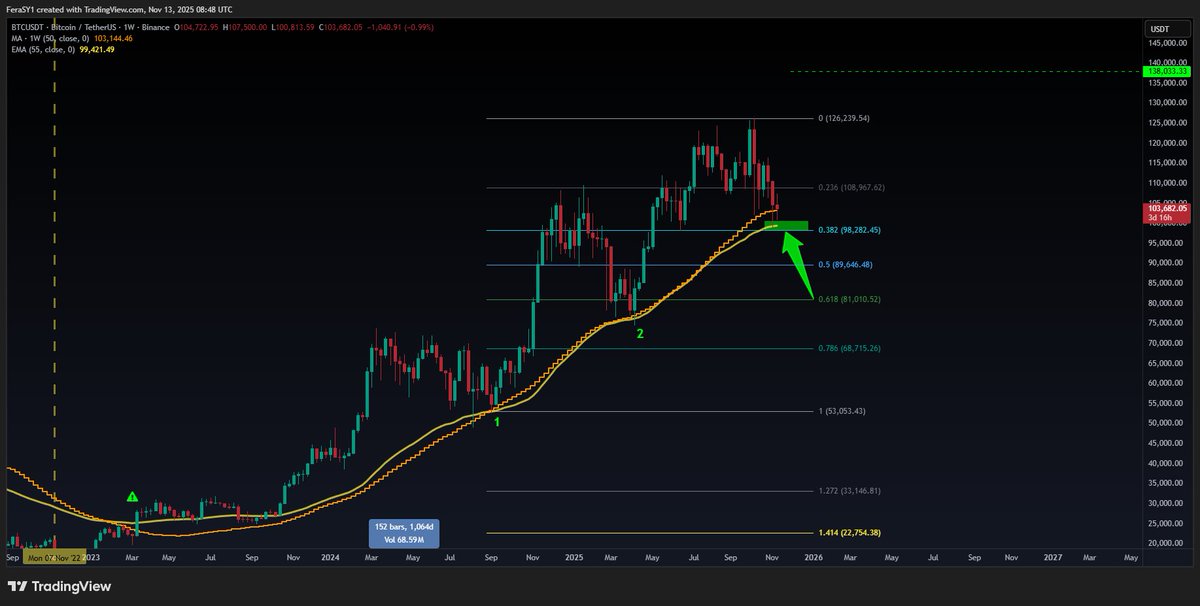Click the green 138,033.33 price label
Image resolution: width=1200 pixels, height=606 pixels.
pos(1168,72)
